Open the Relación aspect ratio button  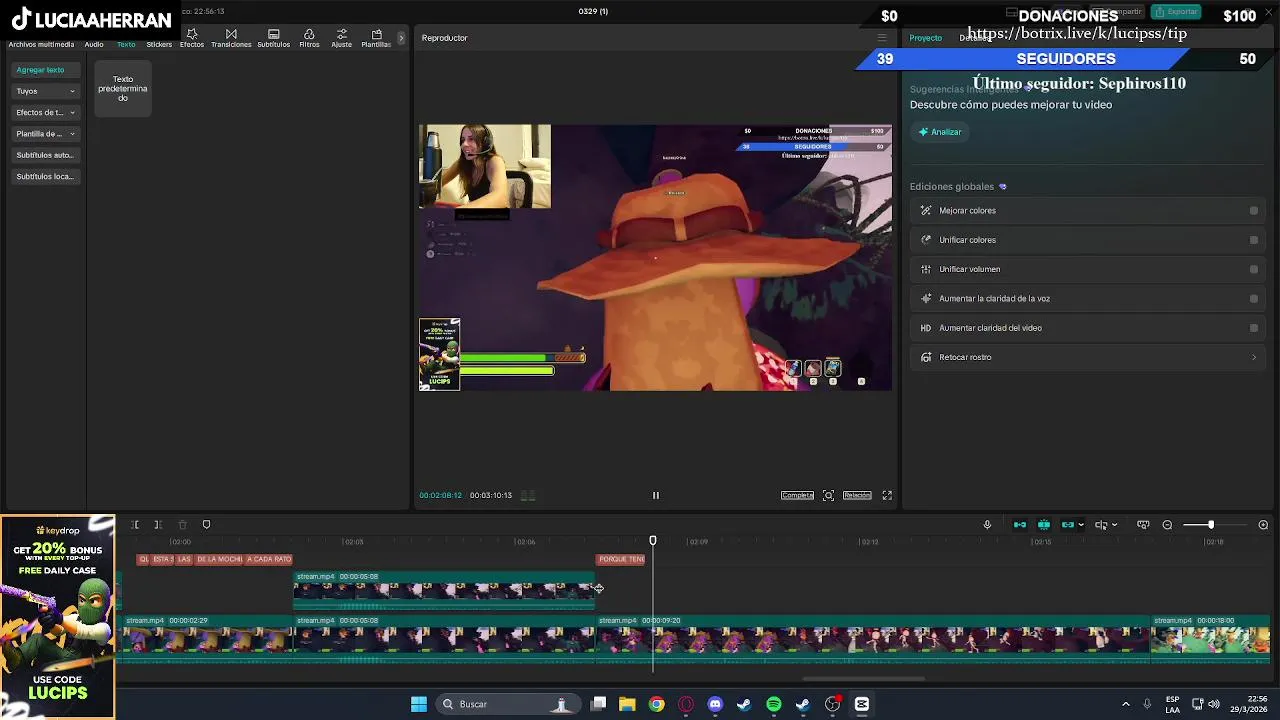click(x=857, y=495)
